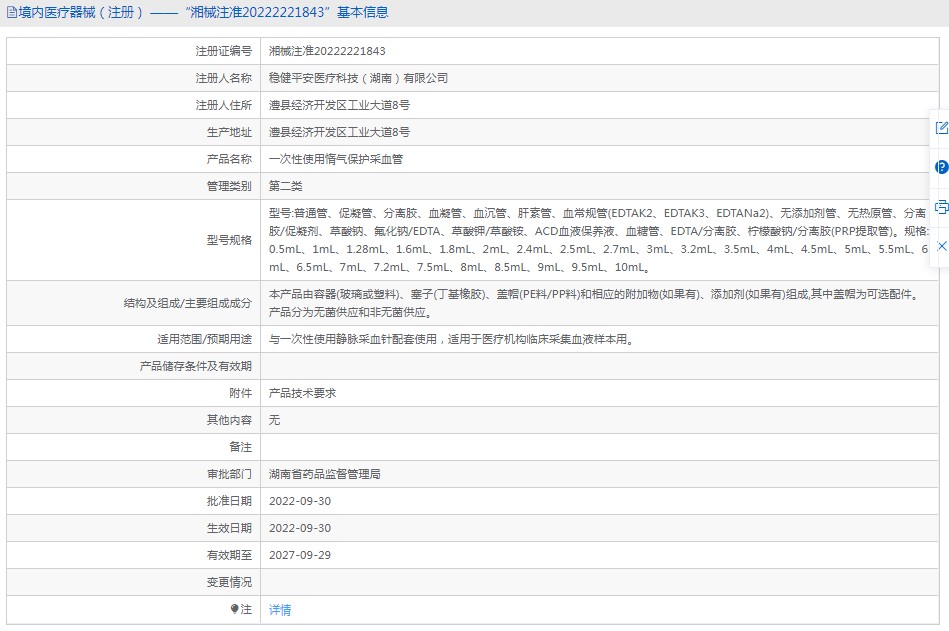Click the 生产地址 label cell
The height and width of the screenshot is (631, 949).
pos(134,132)
